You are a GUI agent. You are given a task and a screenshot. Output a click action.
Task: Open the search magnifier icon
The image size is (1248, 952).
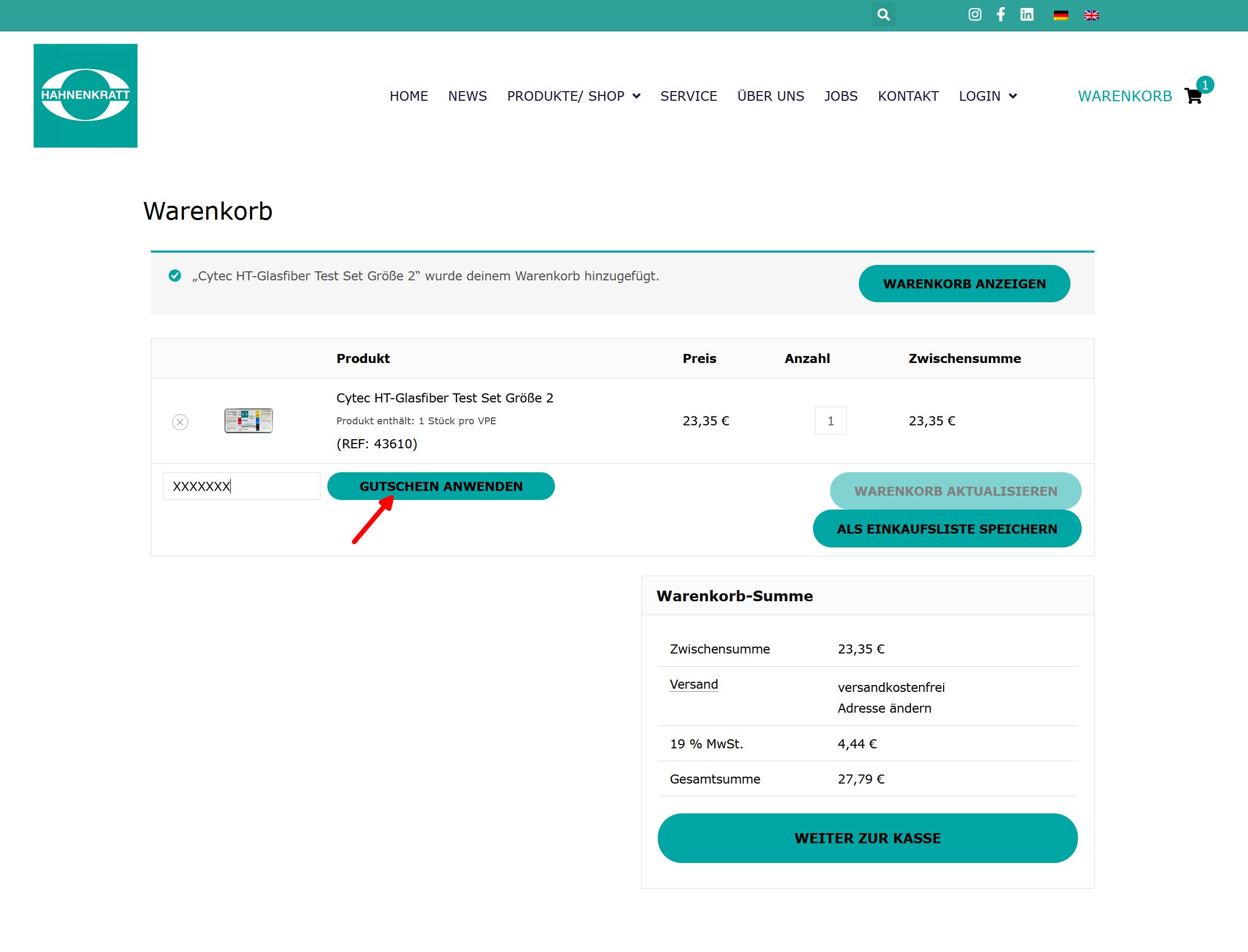(883, 15)
